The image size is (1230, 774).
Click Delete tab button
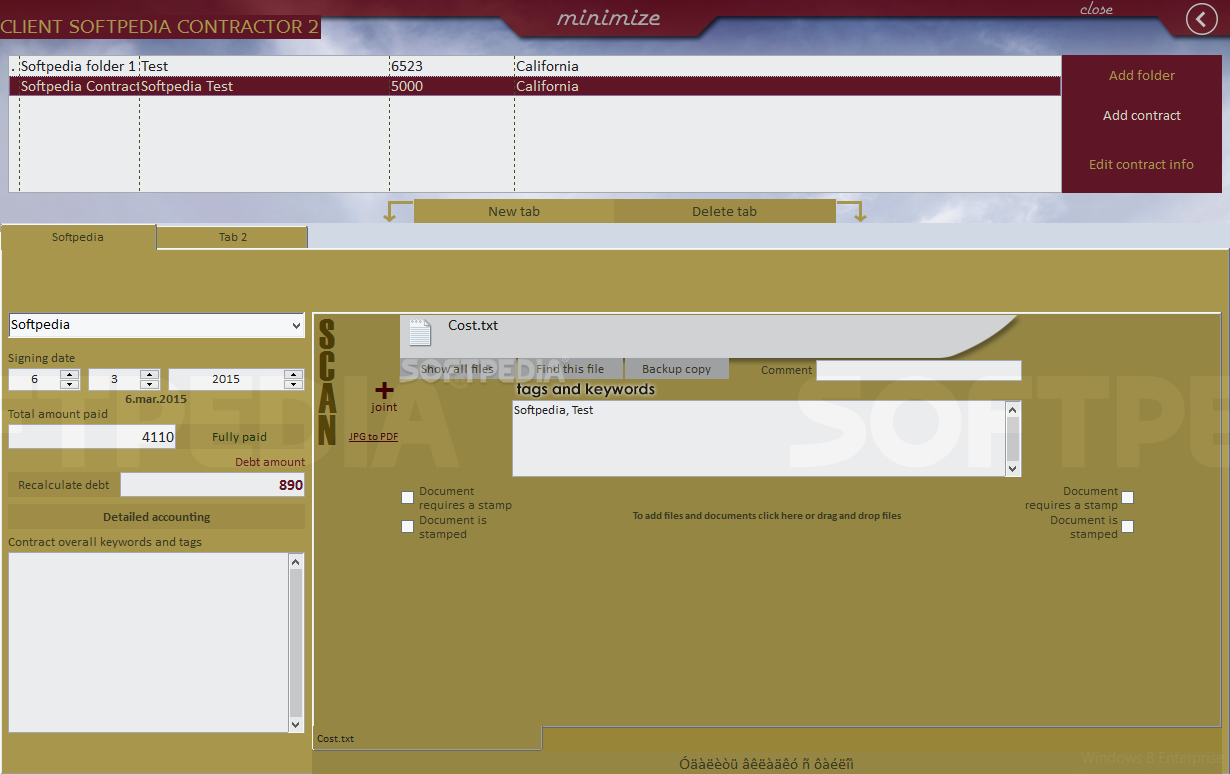725,211
